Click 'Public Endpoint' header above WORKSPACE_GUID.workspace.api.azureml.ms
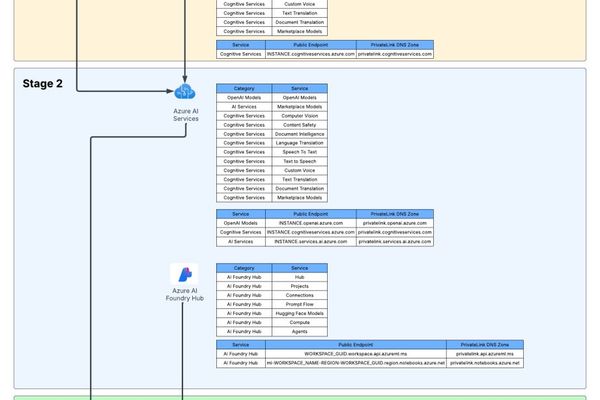The height and width of the screenshot is (400, 600). pos(356,345)
